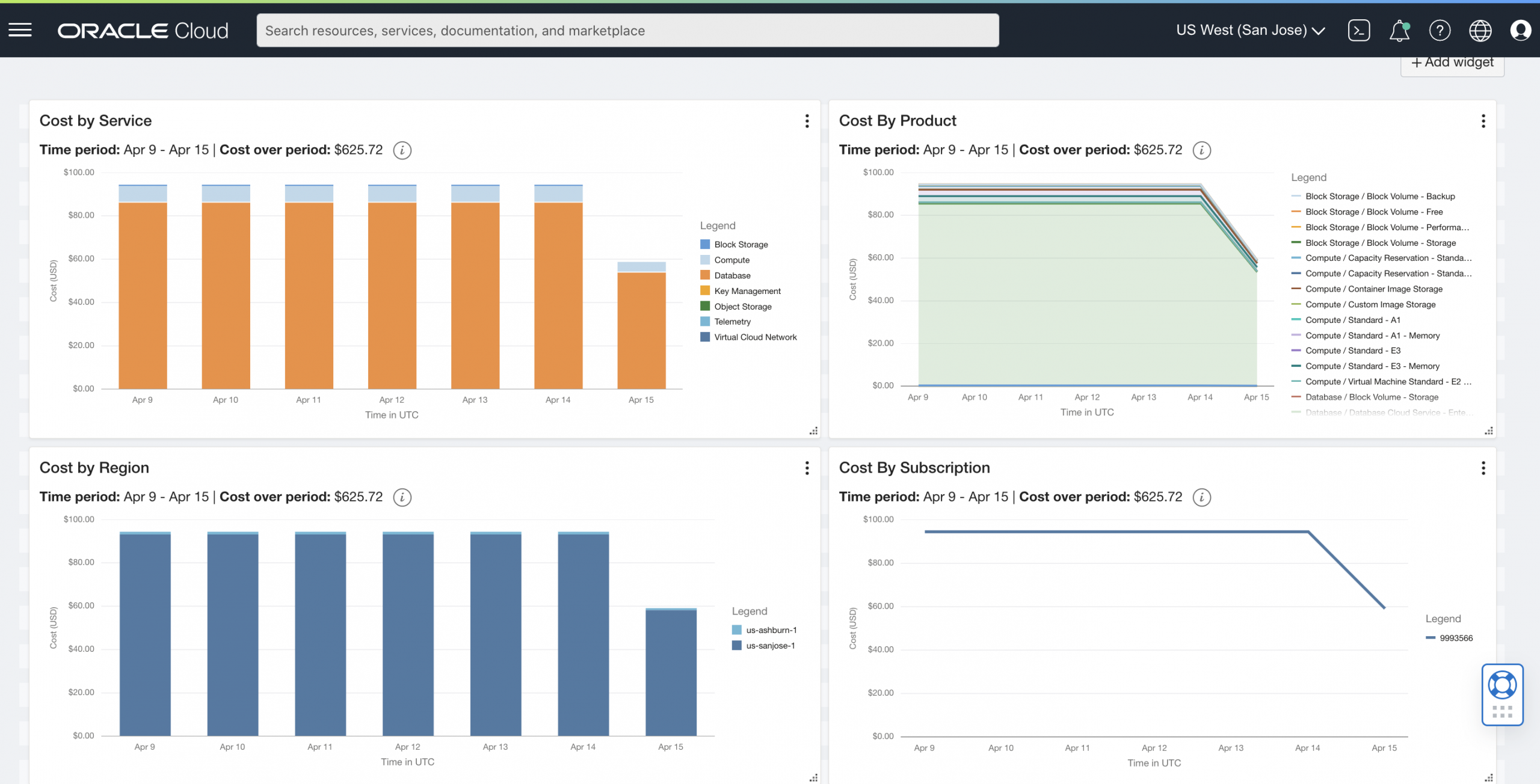
Task: Open the Cost By Product options menu
Action: pos(1484,121)
